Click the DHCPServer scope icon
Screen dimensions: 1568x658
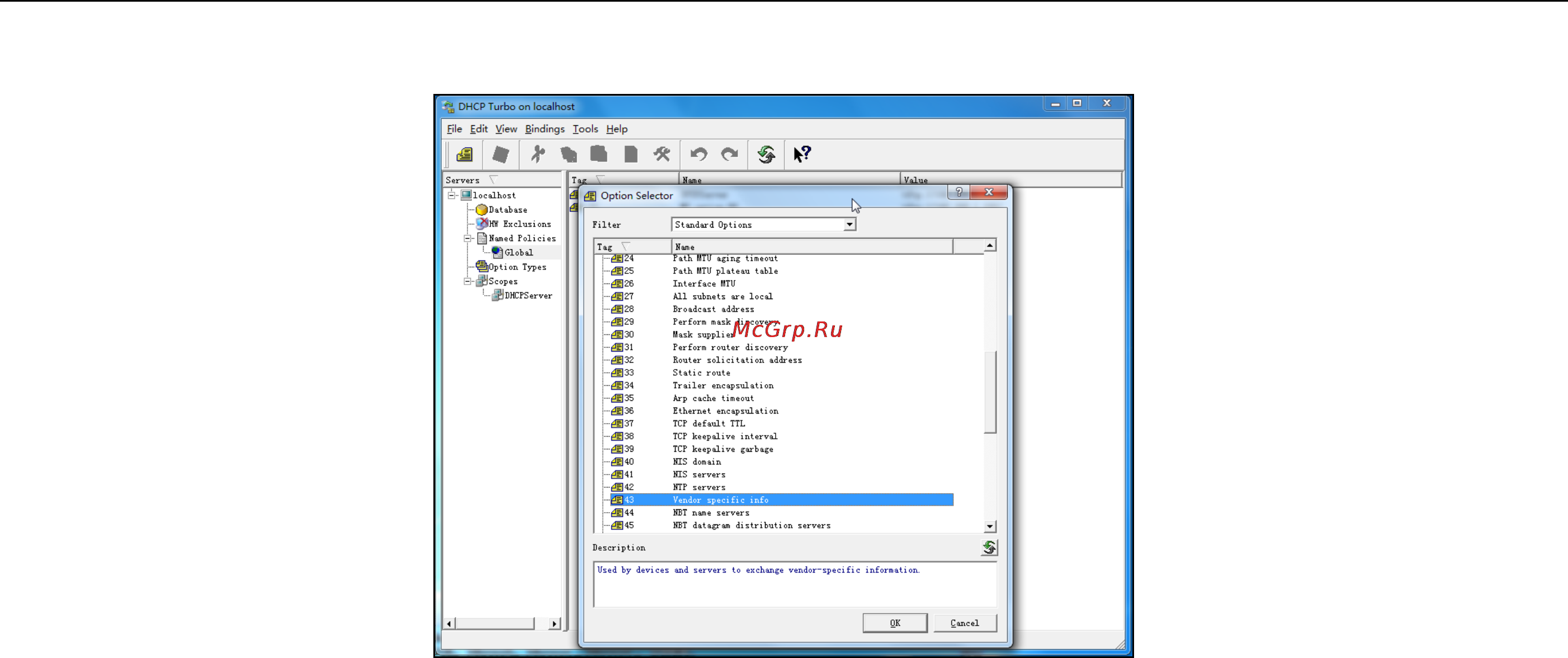tap(497, 295)
